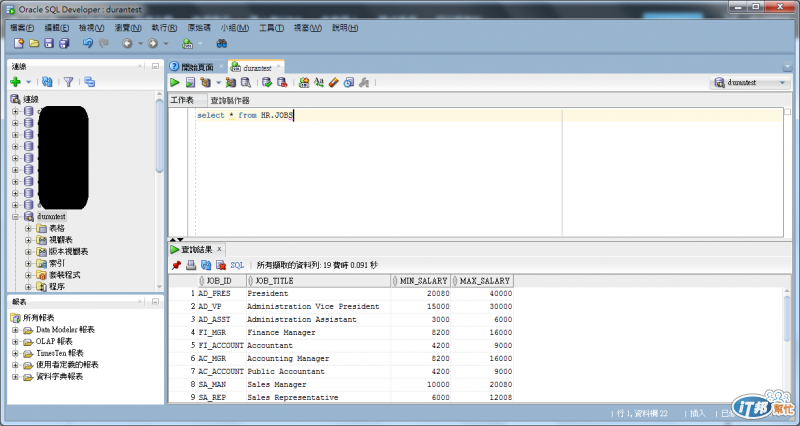Image resolution: width=800 pixels, height=426 pixels.
Task: Click the SQL History clock icon
Action: tap(349, 82)
